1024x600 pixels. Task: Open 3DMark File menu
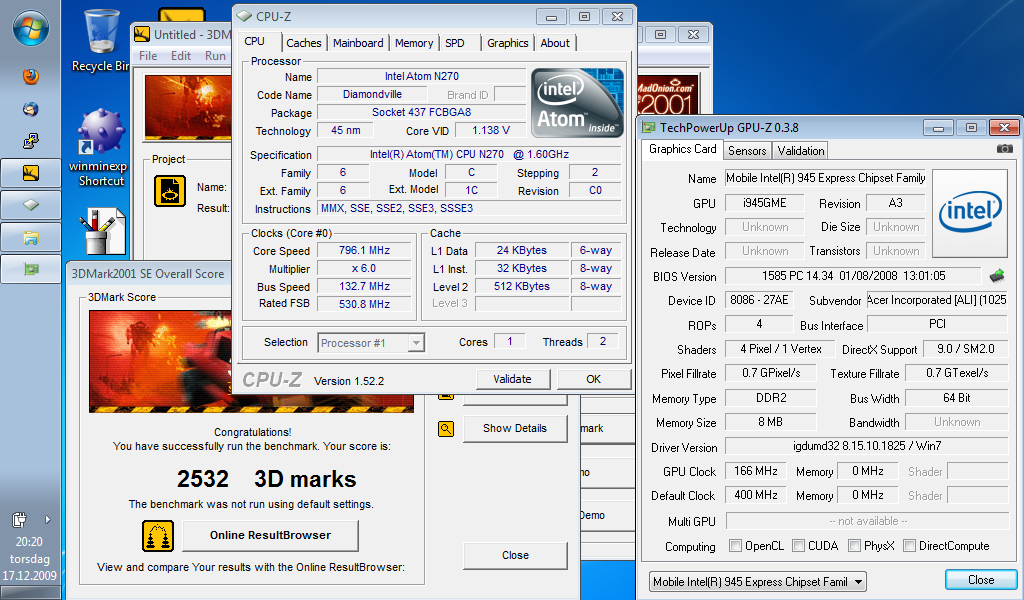(x=148, y=55)
